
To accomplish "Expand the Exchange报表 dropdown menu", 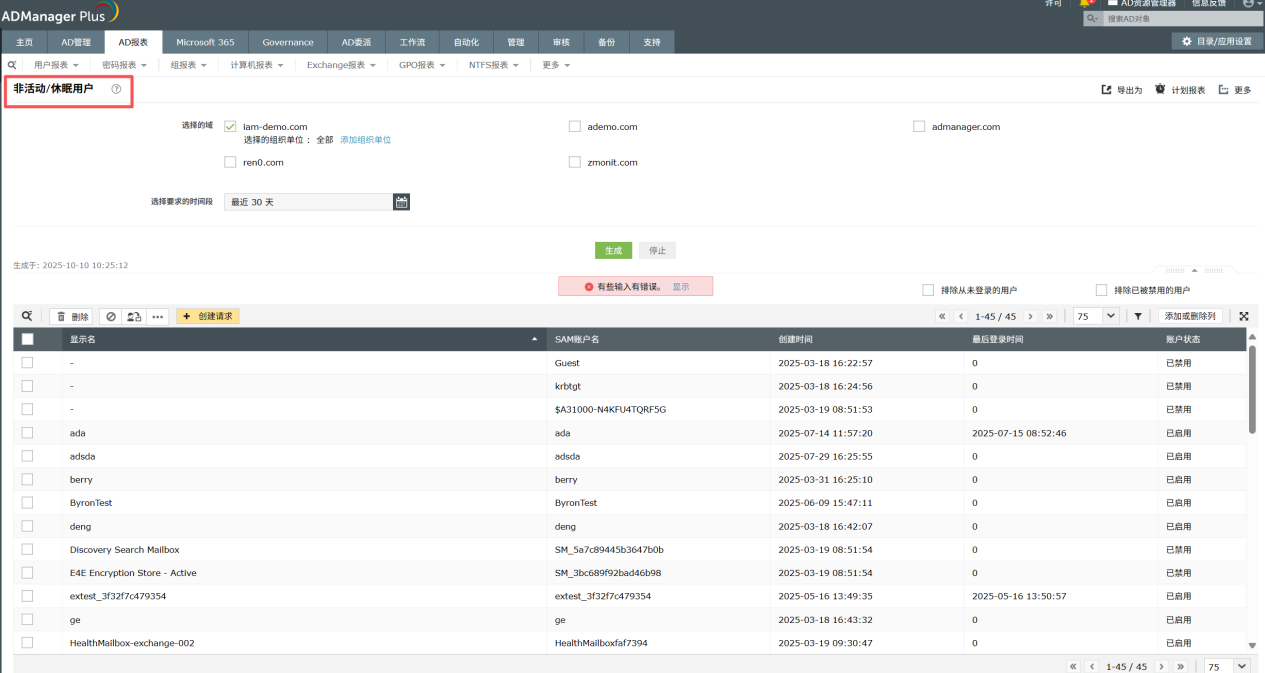I will point(341,65).
